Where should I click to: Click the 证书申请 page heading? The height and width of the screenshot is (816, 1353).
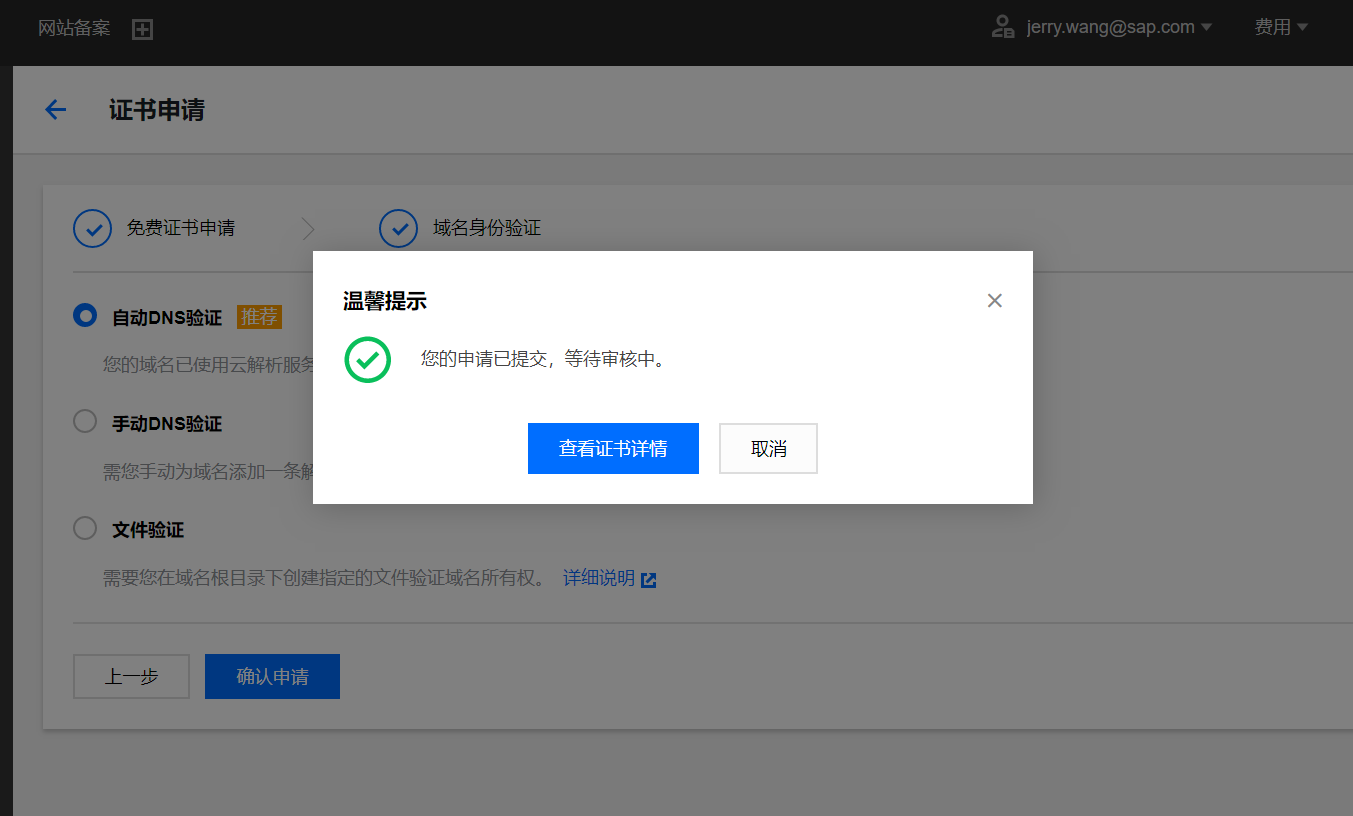click(x=157, y=110)
